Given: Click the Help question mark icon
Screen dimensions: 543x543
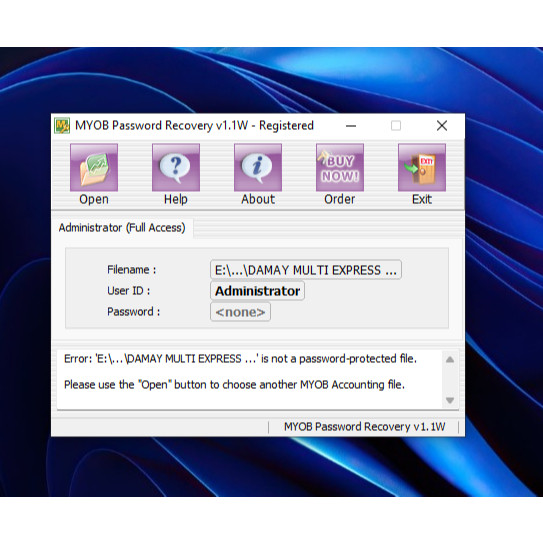Looking at the screenshot, I should click(x=176, y=167).
